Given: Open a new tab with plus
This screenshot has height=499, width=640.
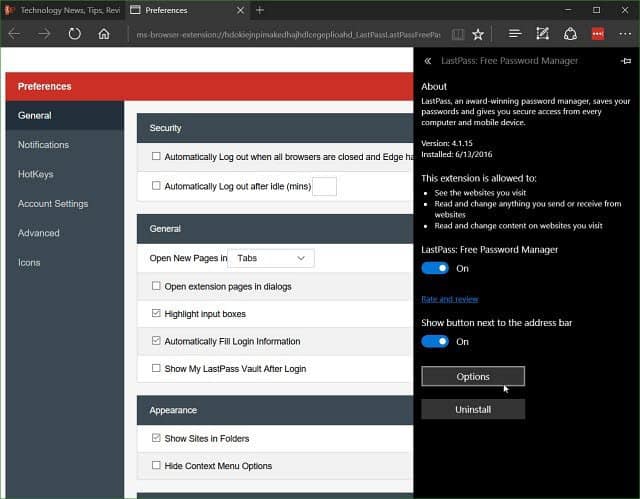Looking at the screenshot, I should pos(260,10).
